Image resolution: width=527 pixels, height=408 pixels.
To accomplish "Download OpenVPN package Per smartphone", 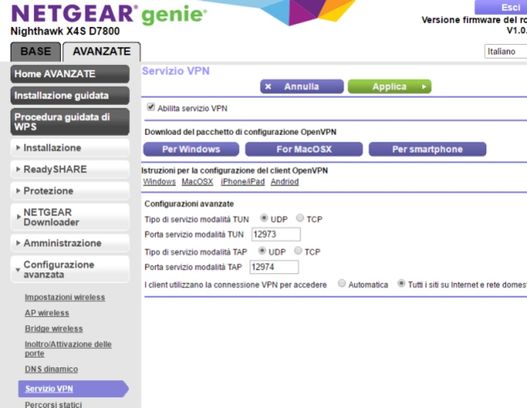I will click(428, 149).
